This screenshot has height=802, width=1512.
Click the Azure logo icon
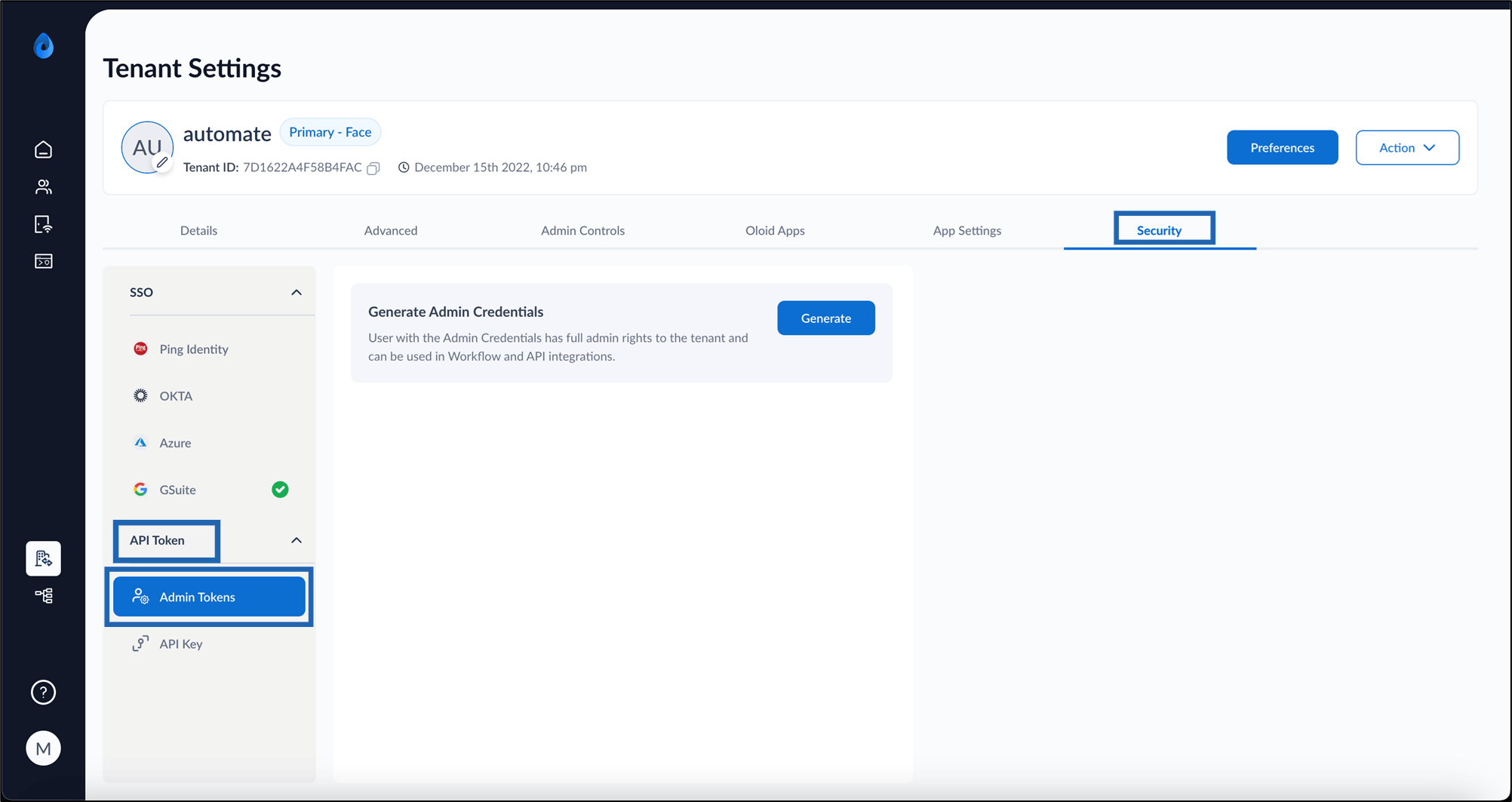pyautogui.click(x=140, y=443)
